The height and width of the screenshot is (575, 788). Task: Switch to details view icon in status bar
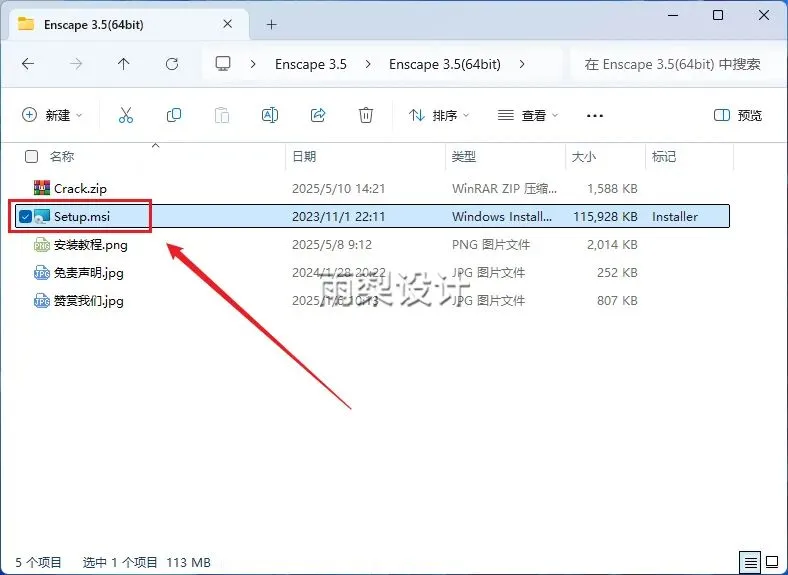pos(750,562)
